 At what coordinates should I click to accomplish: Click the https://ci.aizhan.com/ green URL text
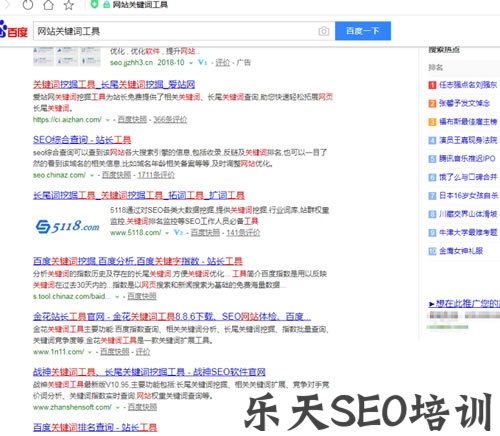pyautogui.click(x=67, y=119)
